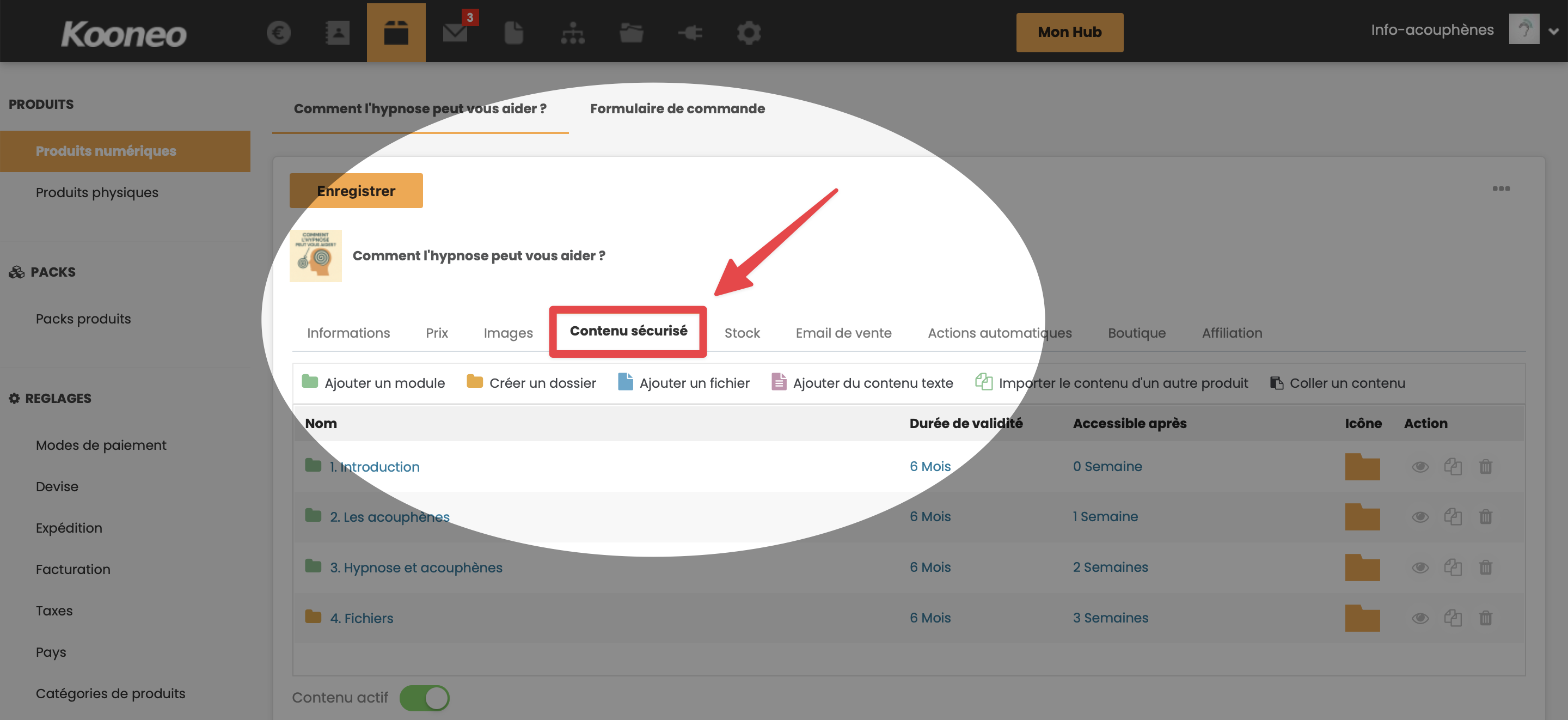This screenshot has height=720, width=1568.
Task: Open the 6 Mois validity of 4. Fichiers
Action: [x=929, y=618]
